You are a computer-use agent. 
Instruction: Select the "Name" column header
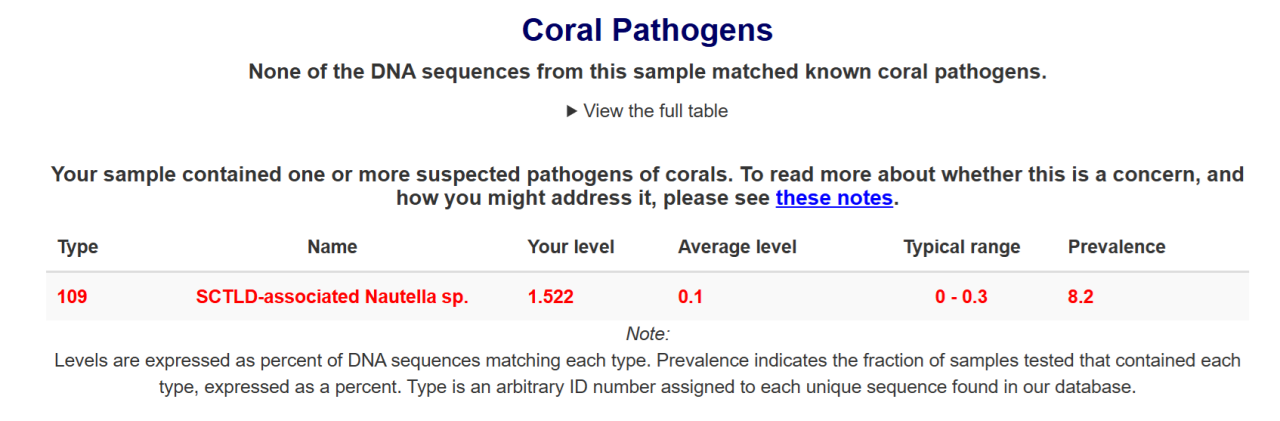(332, 247)
